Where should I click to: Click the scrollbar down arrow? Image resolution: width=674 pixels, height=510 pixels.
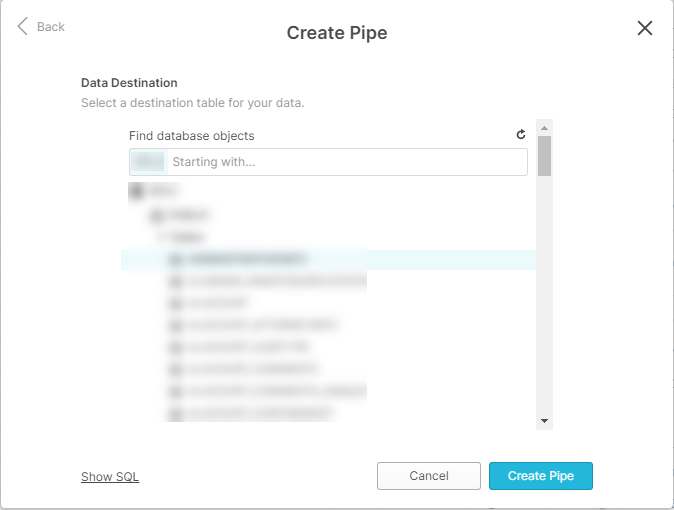click(x=544, y=421)
